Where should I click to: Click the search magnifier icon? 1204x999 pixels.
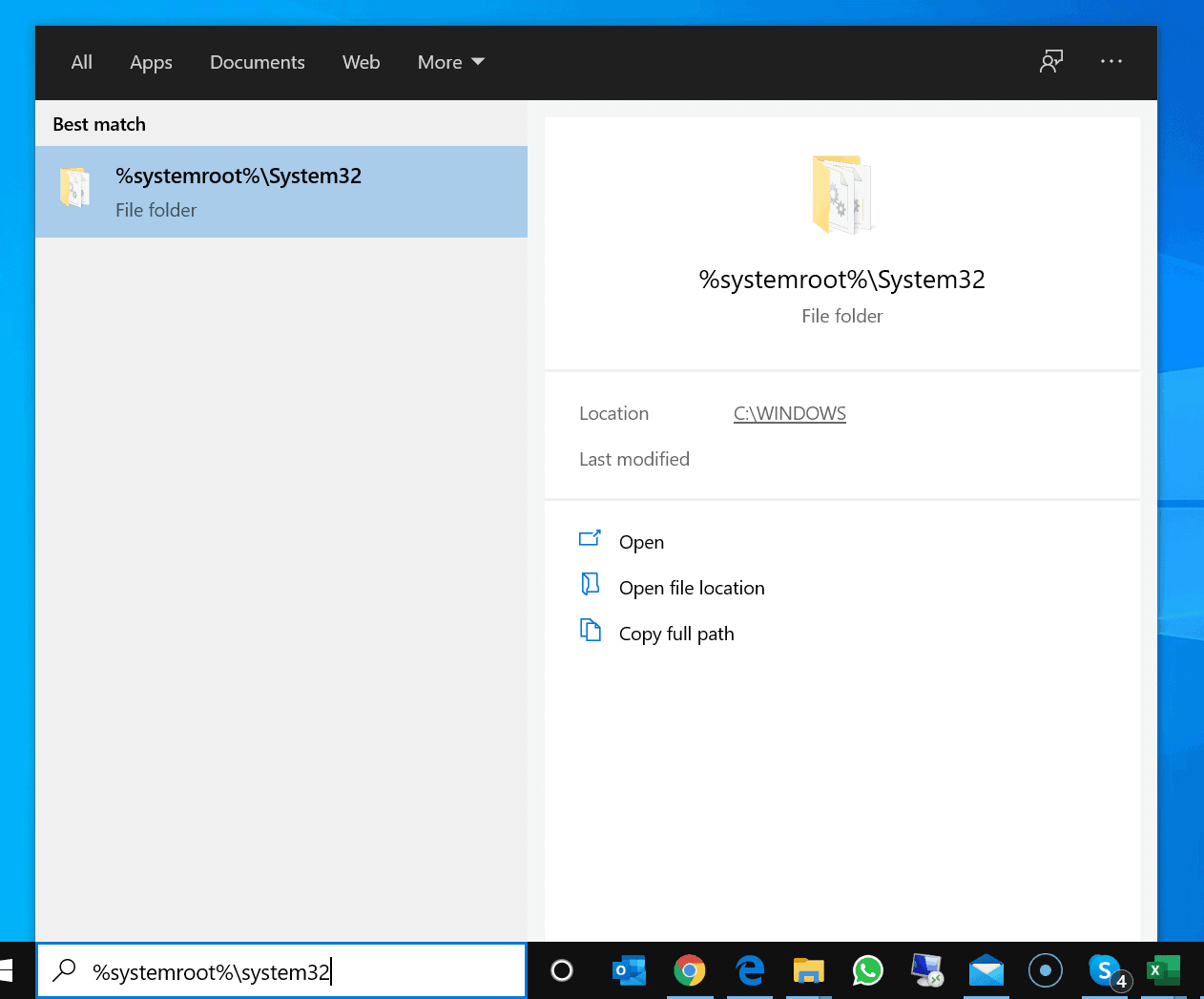(x=62, y=969)
